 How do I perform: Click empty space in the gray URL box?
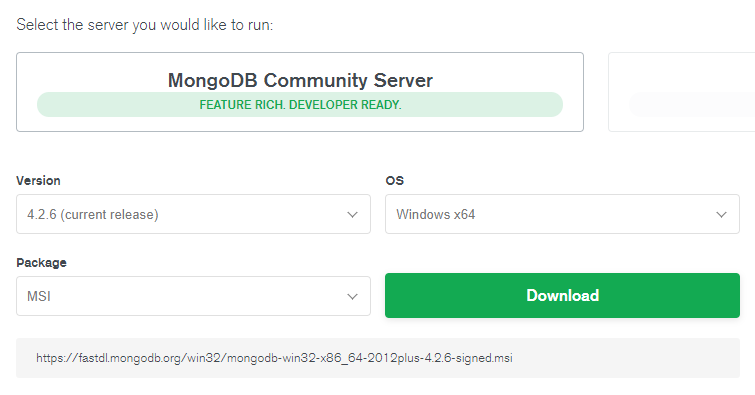click(626, 358)
